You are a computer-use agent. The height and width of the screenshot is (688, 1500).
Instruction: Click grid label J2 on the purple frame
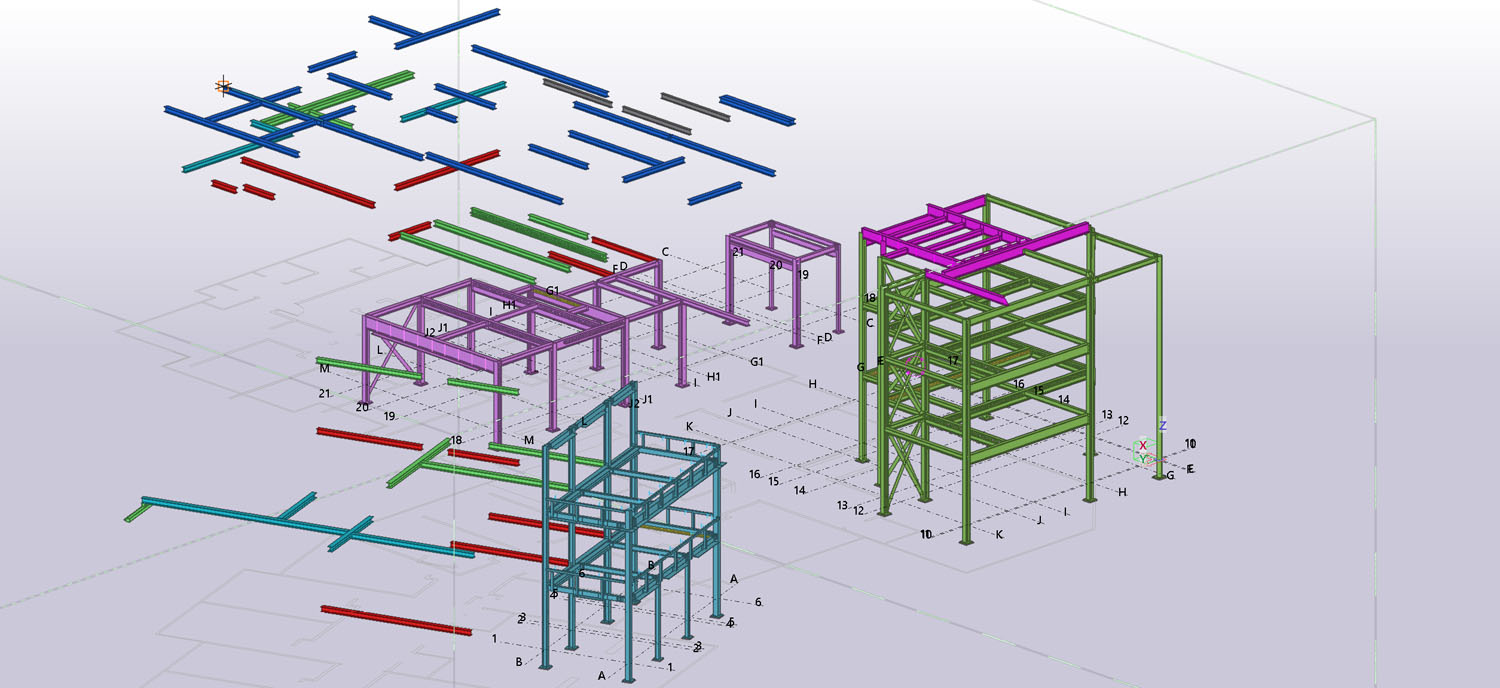(x=429, y=332)
